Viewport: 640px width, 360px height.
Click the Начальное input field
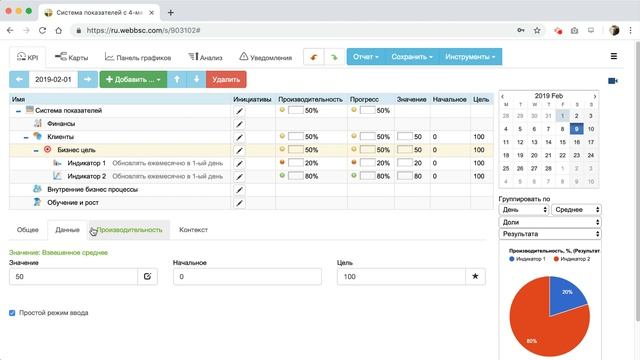pos(247,276)
